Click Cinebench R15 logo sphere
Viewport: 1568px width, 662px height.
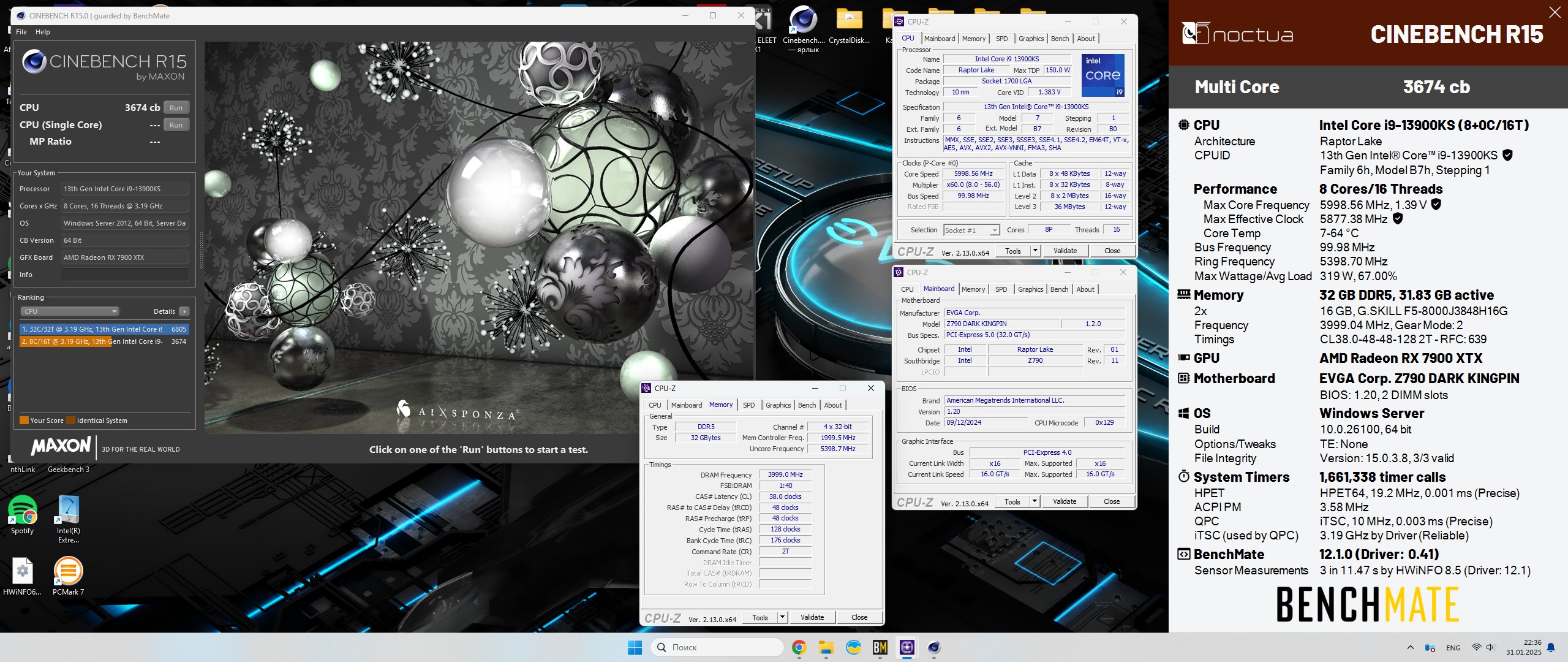tap(34, 62)
